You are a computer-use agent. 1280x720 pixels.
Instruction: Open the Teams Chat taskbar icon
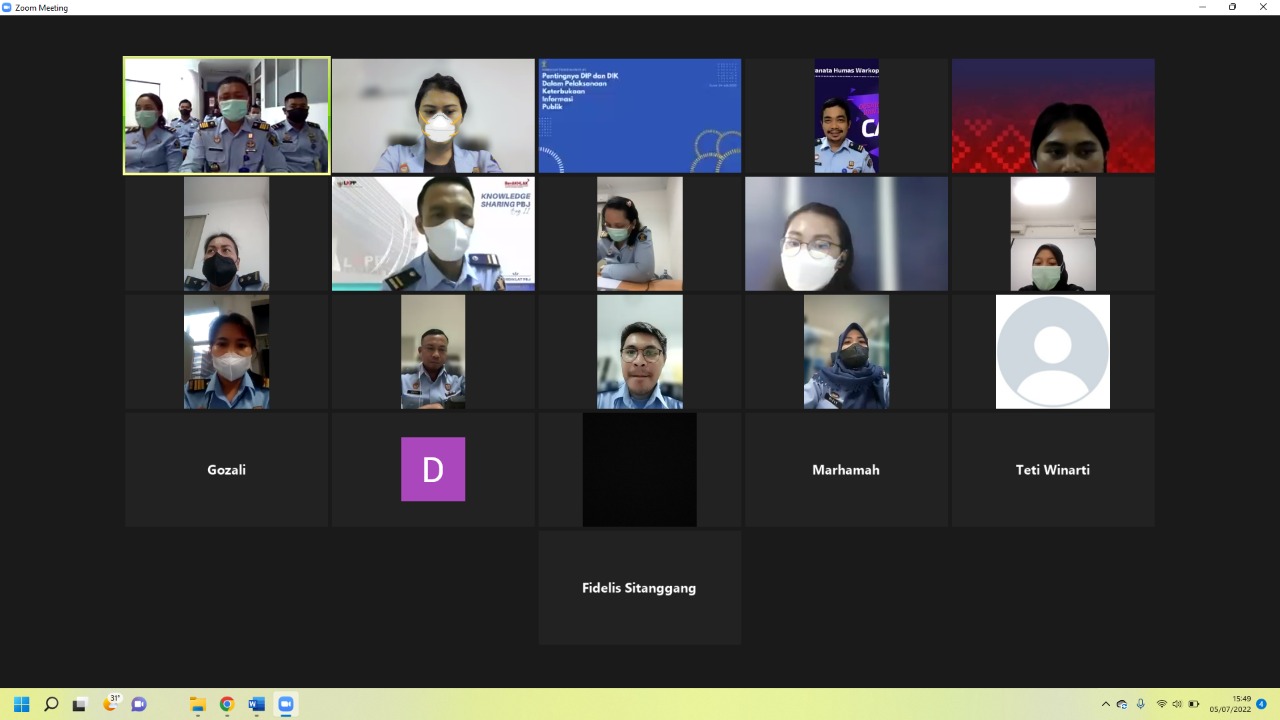pyautogui.click(x=139, y=704)
